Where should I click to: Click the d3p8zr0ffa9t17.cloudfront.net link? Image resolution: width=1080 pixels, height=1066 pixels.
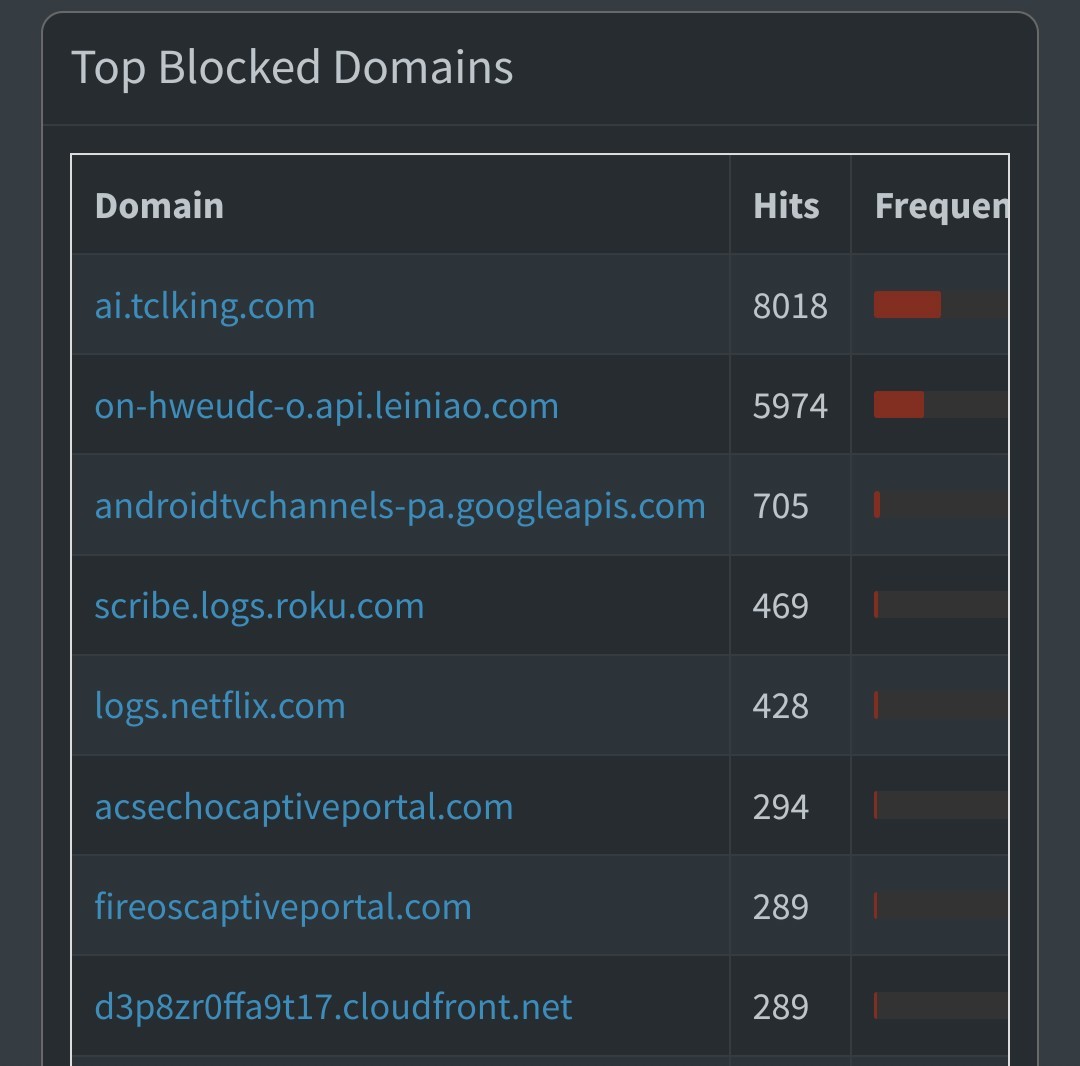click(x=333, y=1006)
